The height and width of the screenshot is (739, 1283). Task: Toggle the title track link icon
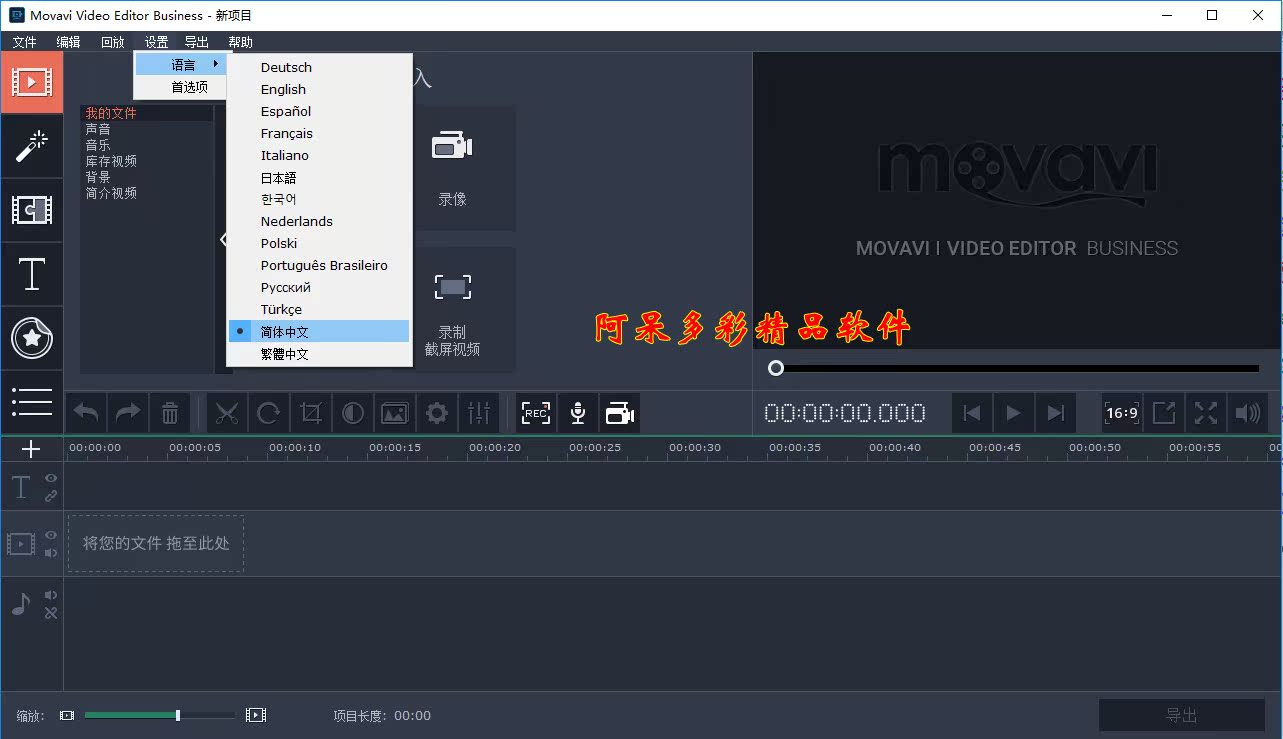click(51, 496)
